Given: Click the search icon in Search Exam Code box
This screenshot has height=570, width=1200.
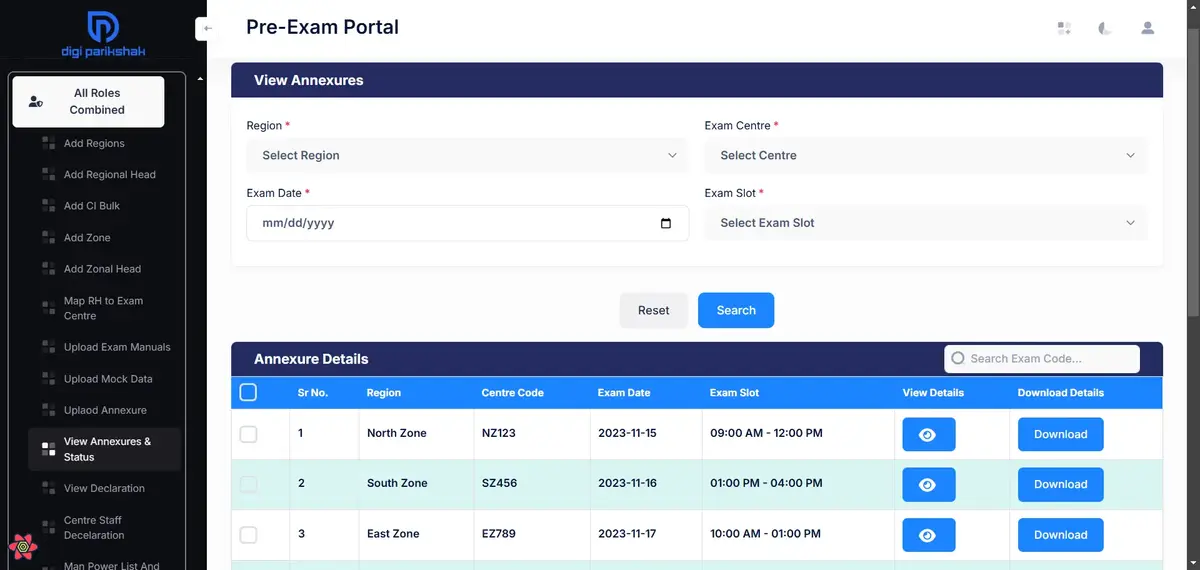Looking at the screenshot, I should click(958, 358).
